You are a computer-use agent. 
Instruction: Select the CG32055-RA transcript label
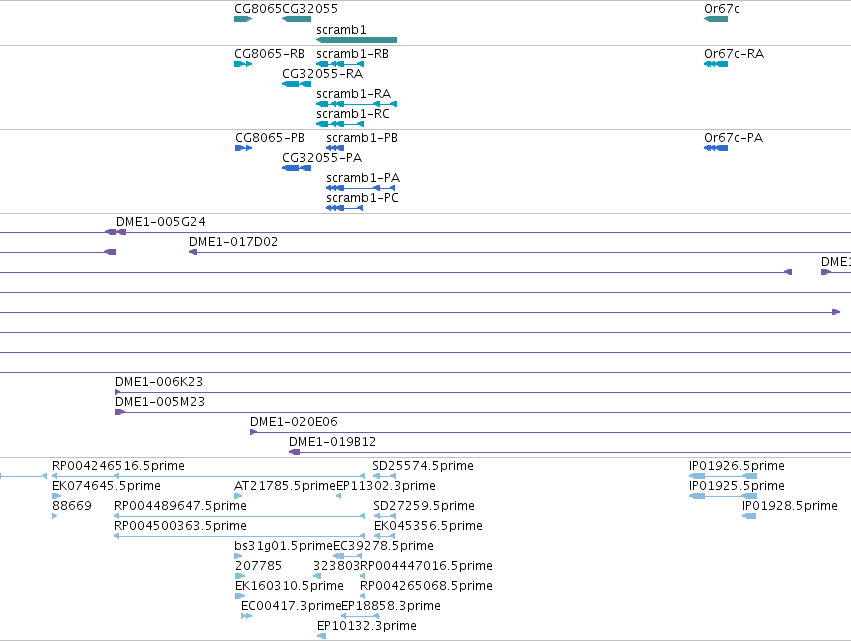tap(322, 74)
